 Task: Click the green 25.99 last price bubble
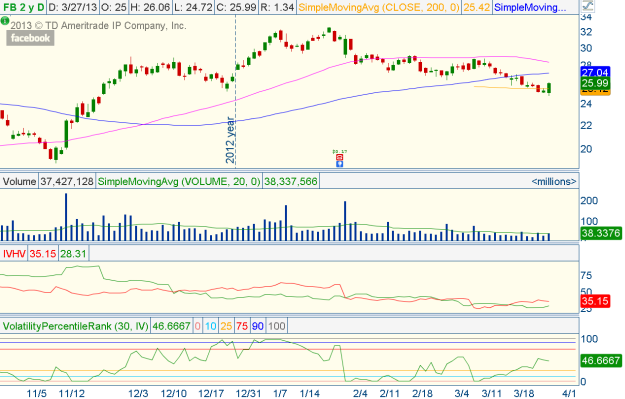coord(596,83)
